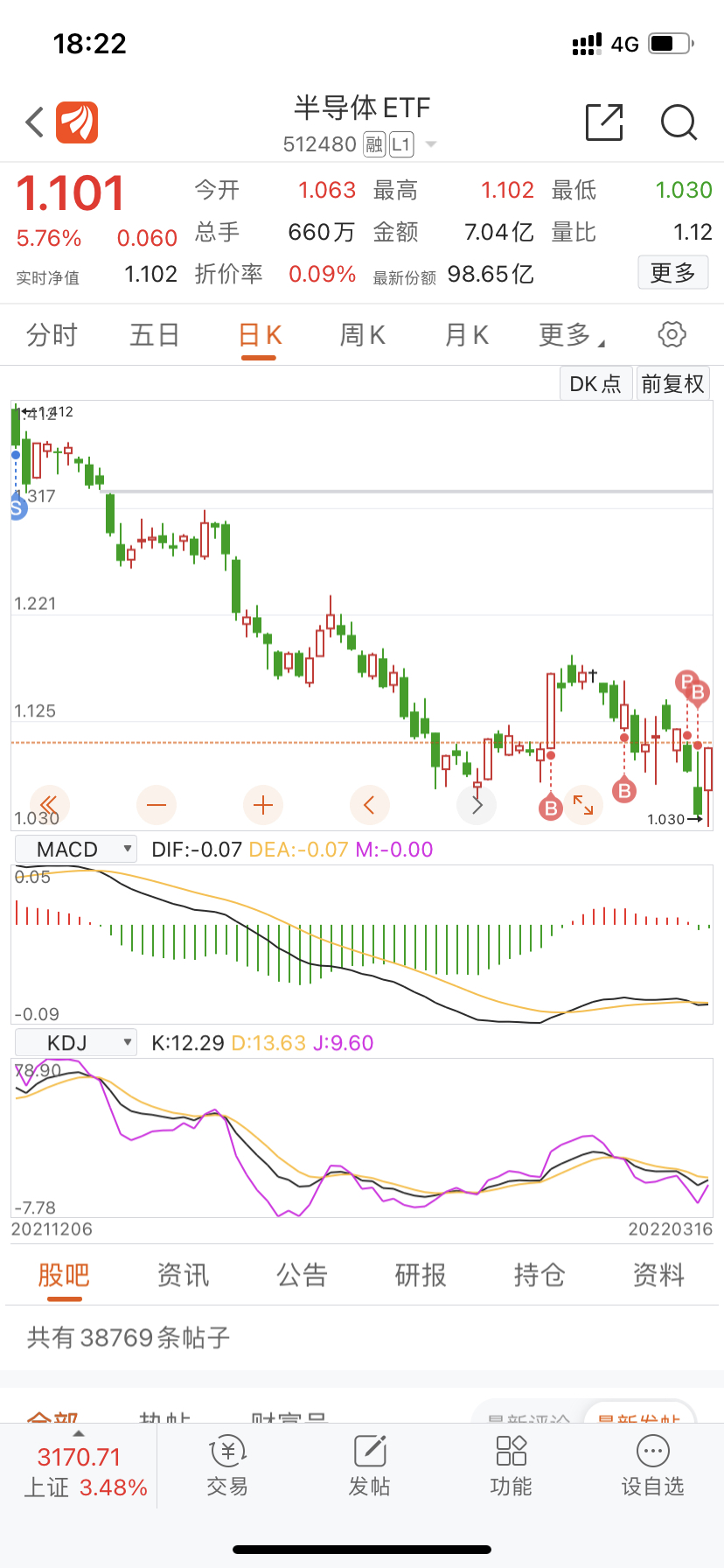The height and width of the screenshot is (1568, 724).
Task: Zoom in chart with plus icon
Action: (x=262, y=805)
